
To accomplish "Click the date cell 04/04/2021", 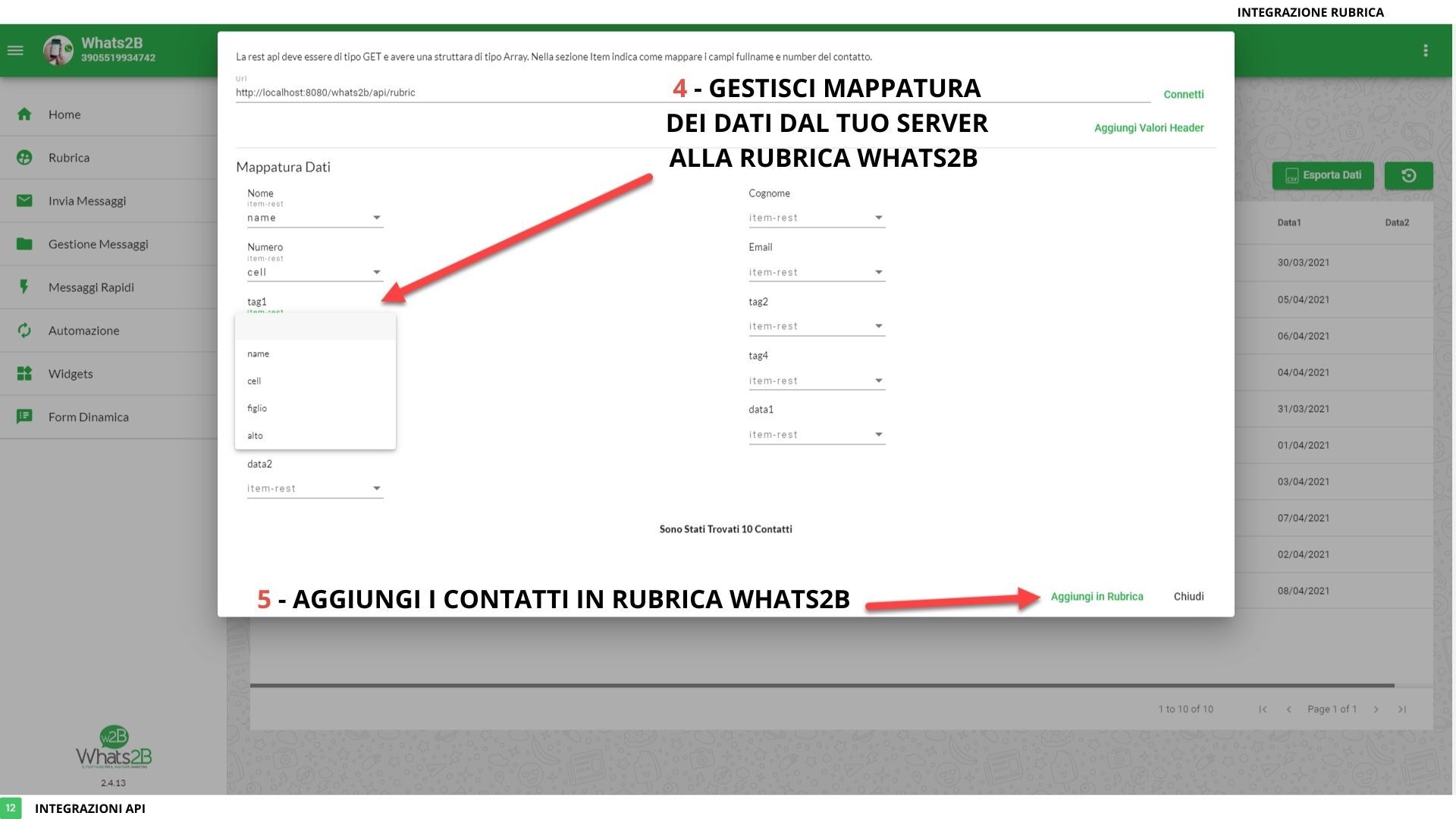I will point(1304,373).
